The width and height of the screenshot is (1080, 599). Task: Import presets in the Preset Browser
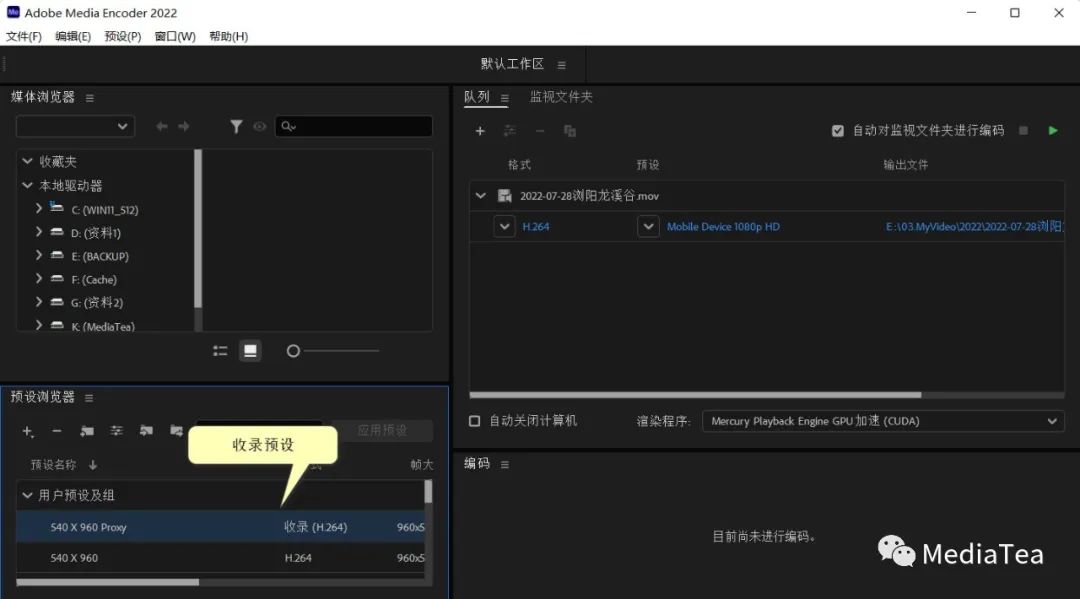(146, 431)
